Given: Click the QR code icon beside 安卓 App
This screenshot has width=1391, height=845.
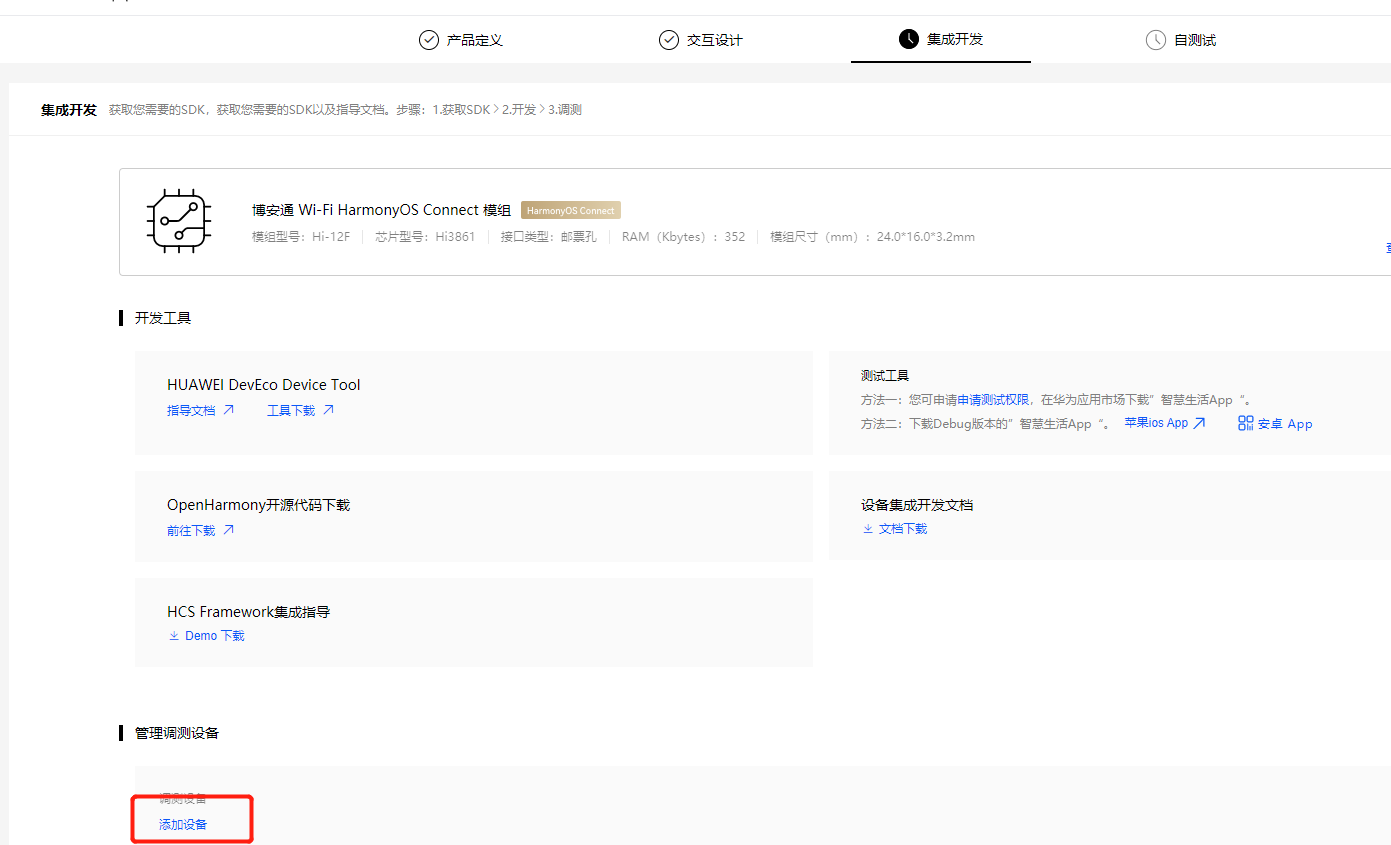Looking at the screenshot, I should click(x=1245, y=423).
